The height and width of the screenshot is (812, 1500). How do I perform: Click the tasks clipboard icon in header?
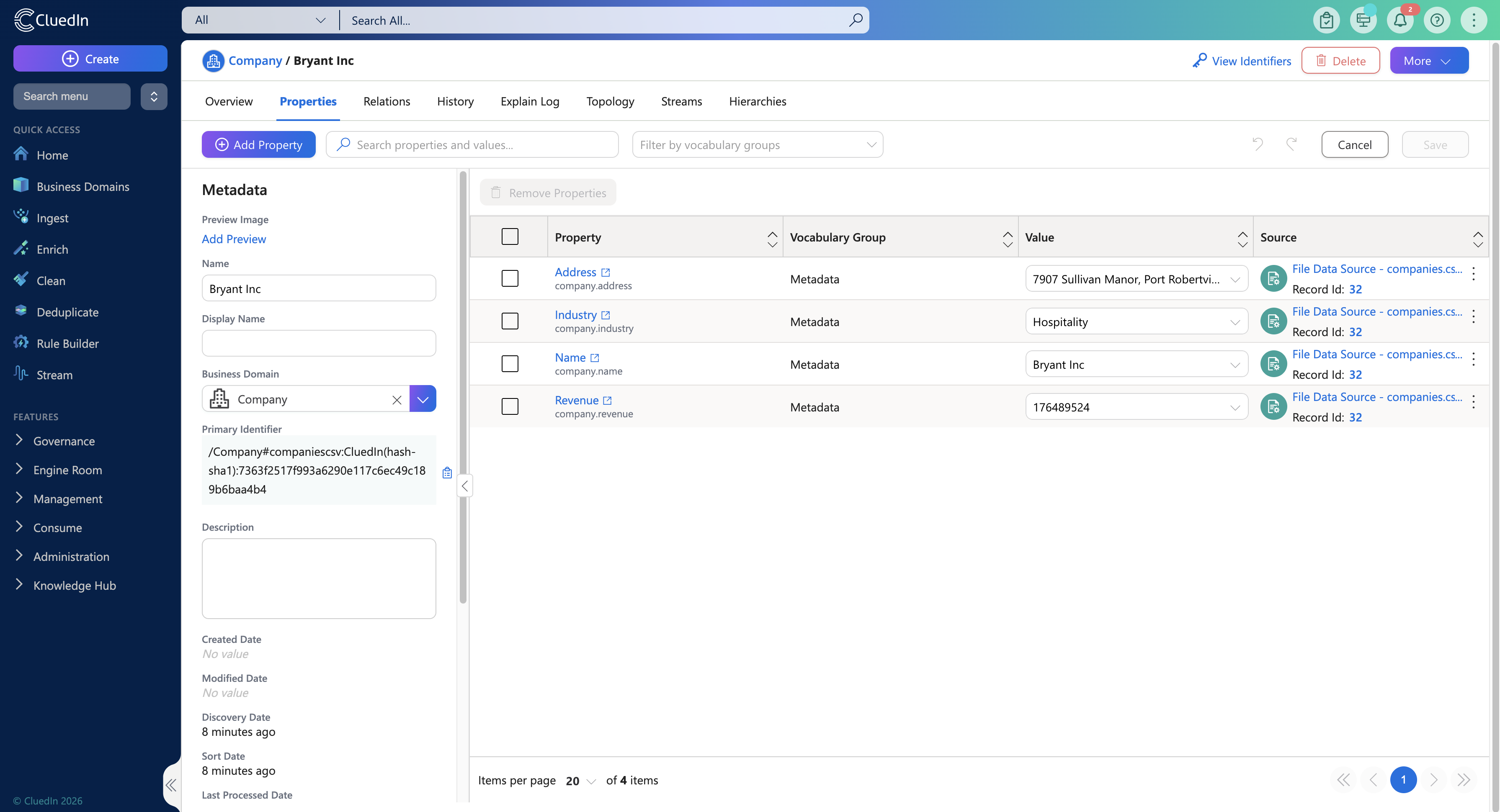(x=1327, y=21)
